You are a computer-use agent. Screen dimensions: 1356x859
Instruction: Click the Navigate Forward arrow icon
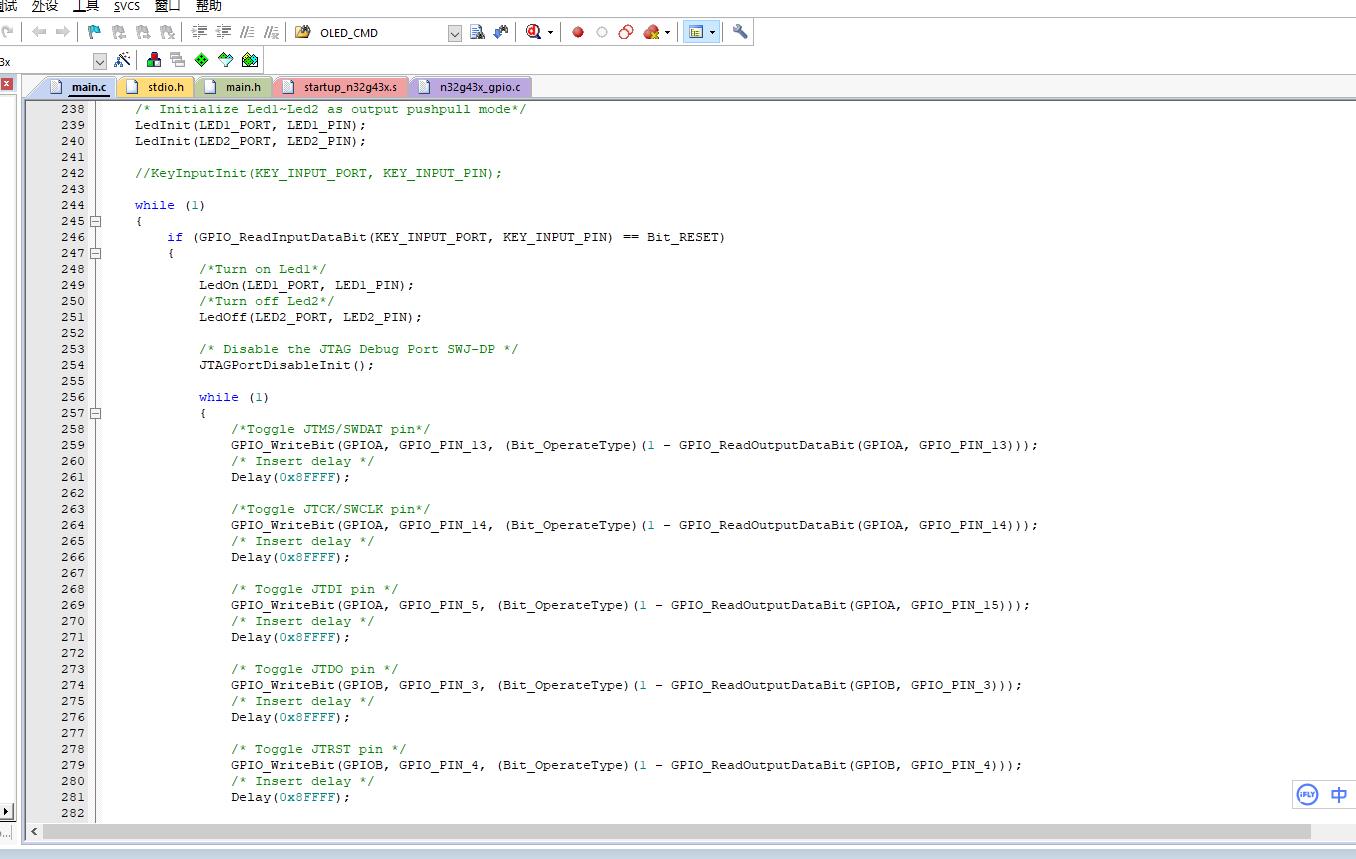[62, 32]
